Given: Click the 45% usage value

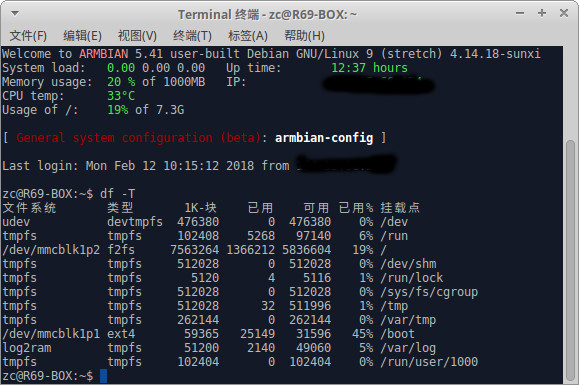Looking at the screenshot, I should pyautogui.click(x=363, y=334).
